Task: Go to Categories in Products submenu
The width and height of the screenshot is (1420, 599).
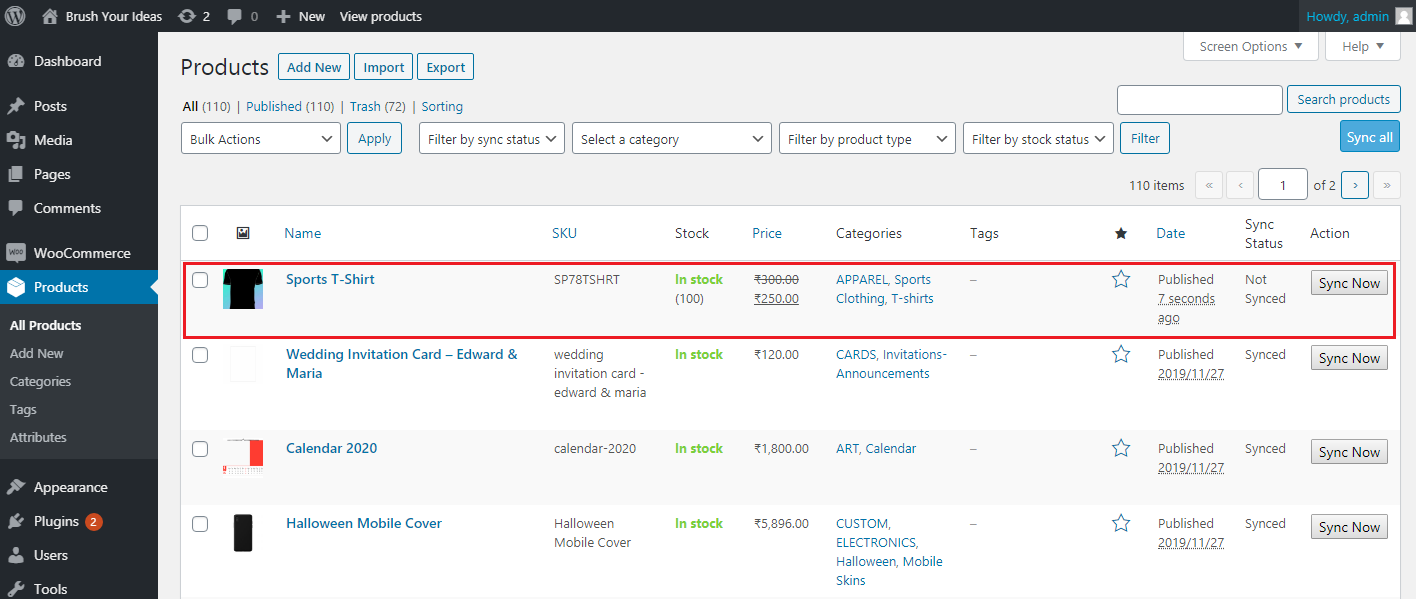Action: 40,381
